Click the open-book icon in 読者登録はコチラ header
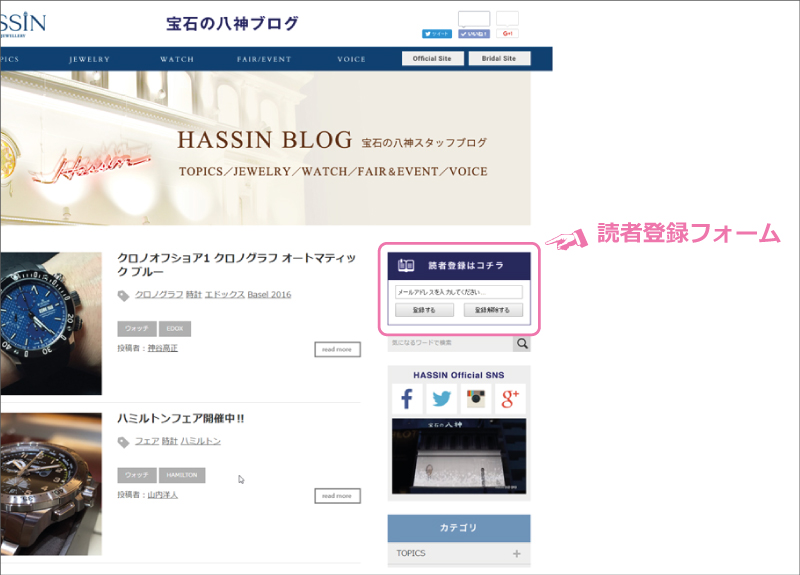The image size is (800, 575). coord(406,265)
